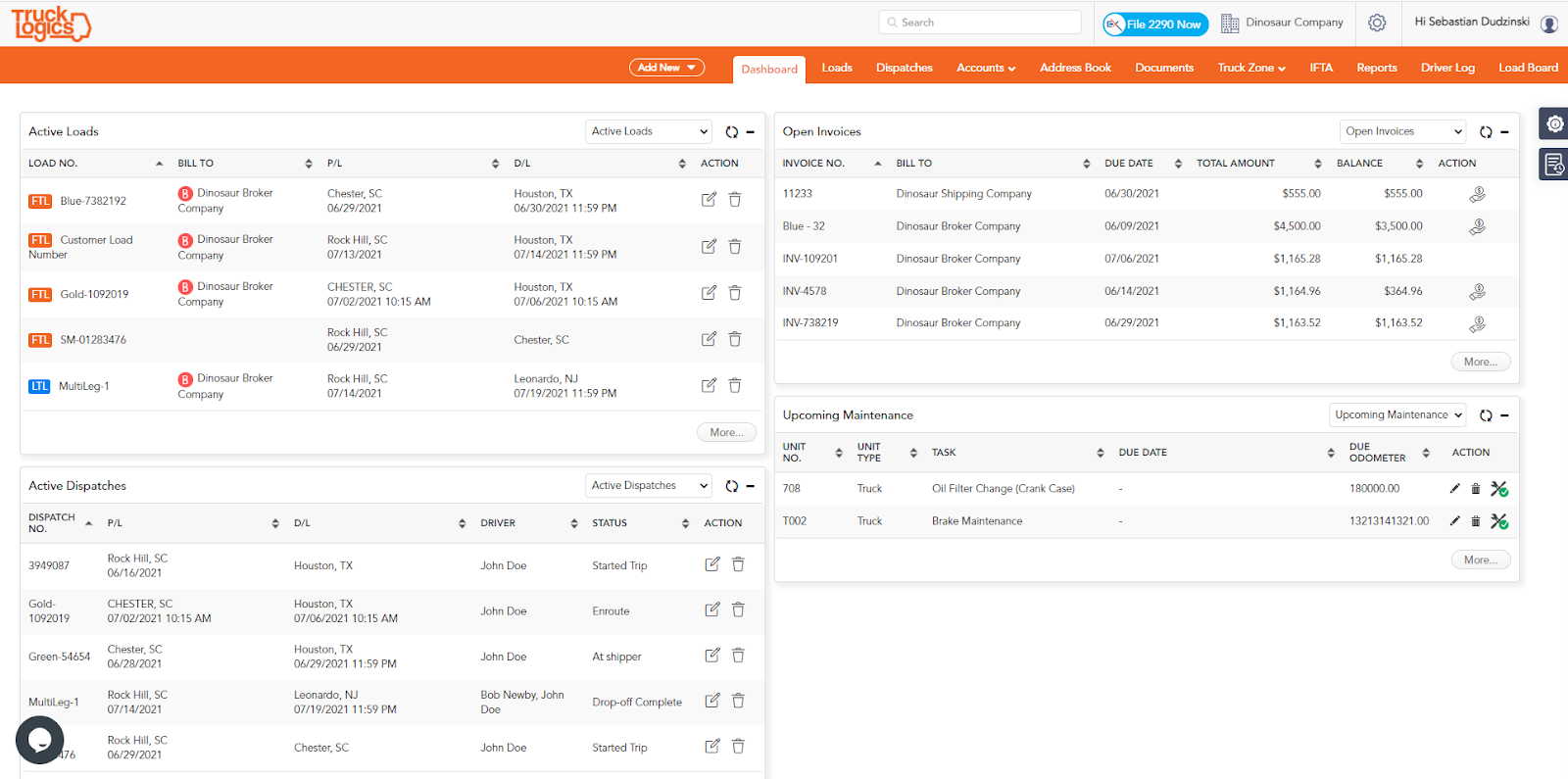
Task: Mark Oil Filter Change task complete
Action: (1499, 489)
